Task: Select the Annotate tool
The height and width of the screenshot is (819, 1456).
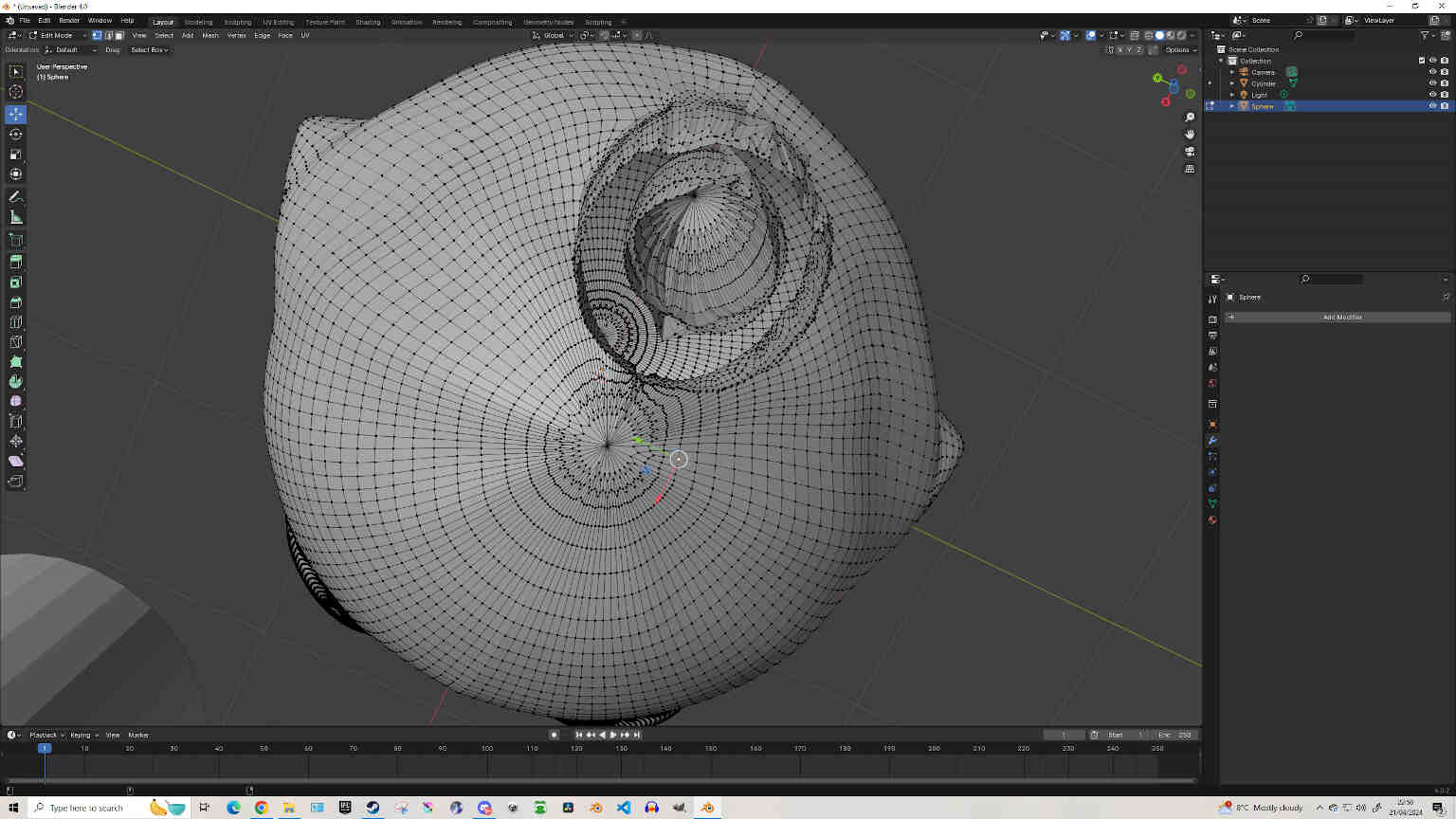Action: 16,197
